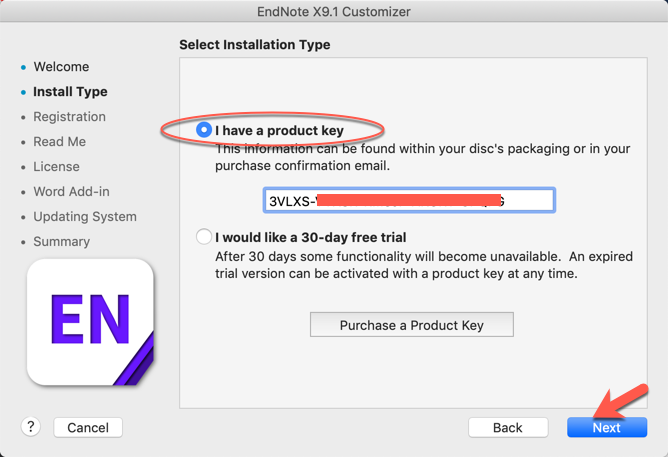668x457 pixels.
Task: Click Next to continue installation
Action: click(x=606, y=427)
